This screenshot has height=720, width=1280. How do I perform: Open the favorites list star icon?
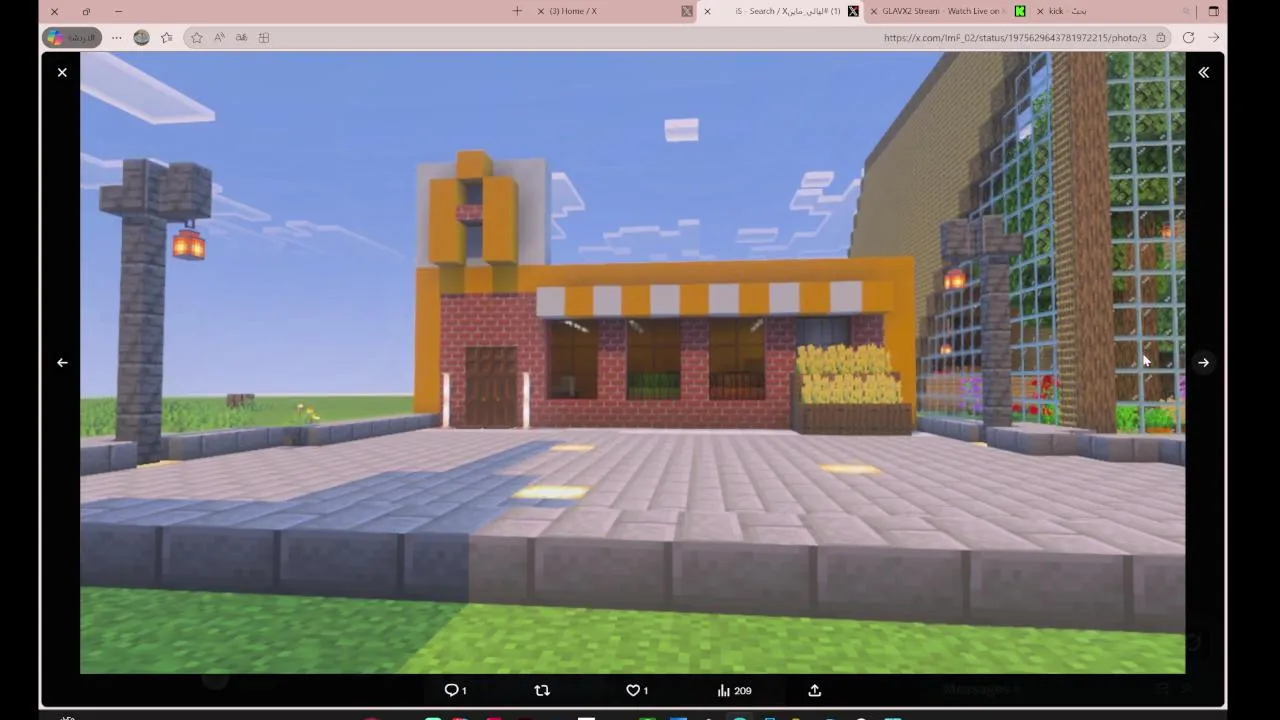167,37
